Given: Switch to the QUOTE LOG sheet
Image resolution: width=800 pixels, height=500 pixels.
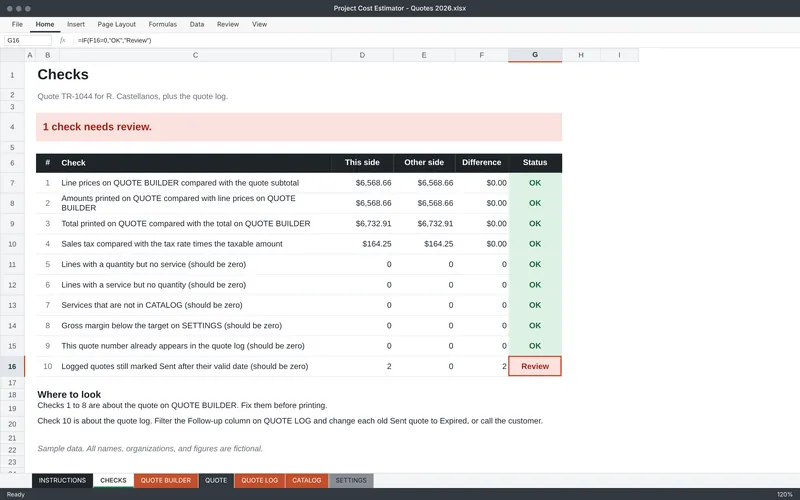Looking at the screenshot, I should 260,480.
